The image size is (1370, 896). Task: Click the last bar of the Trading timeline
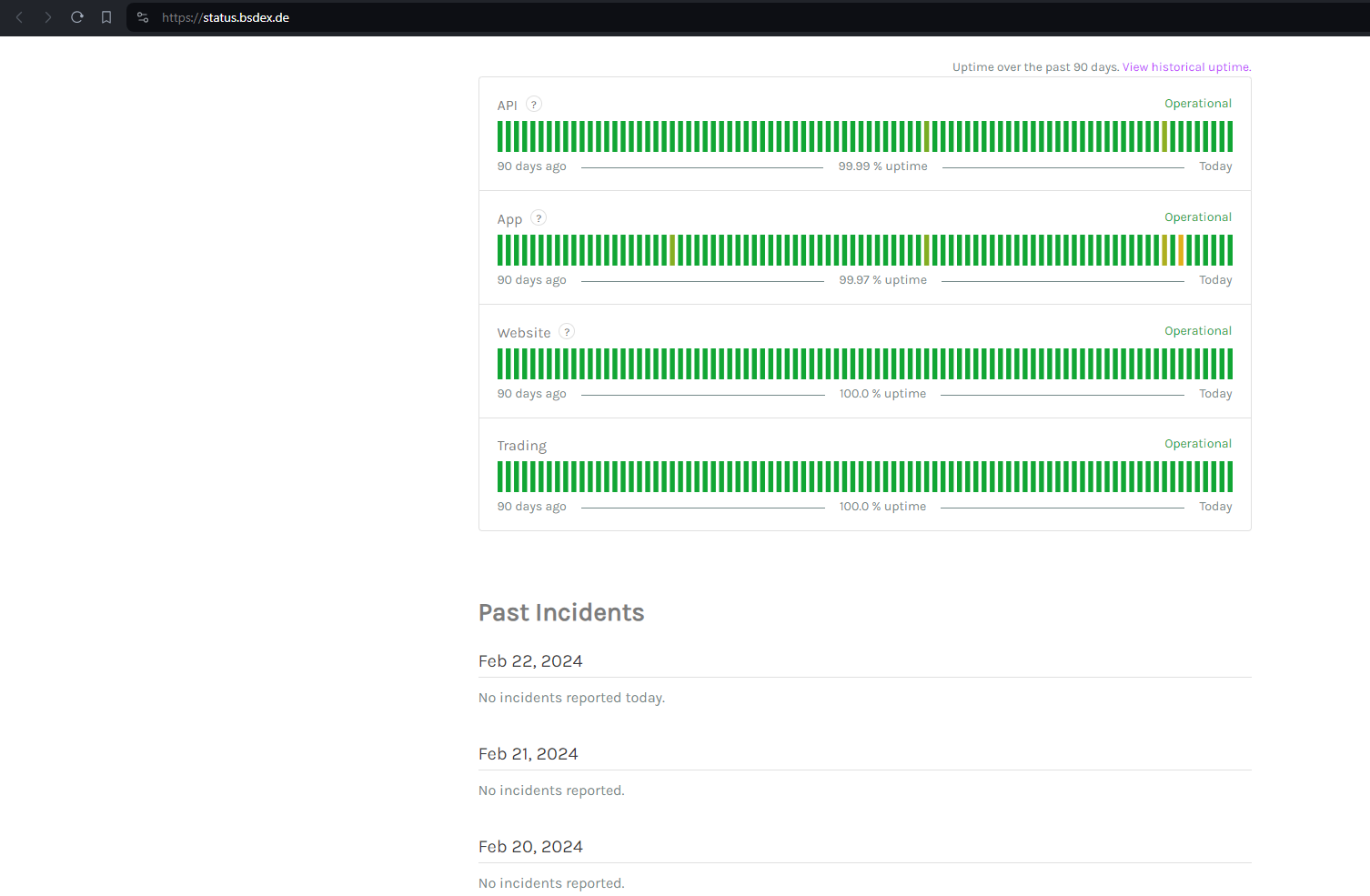tap(1230, 477)
